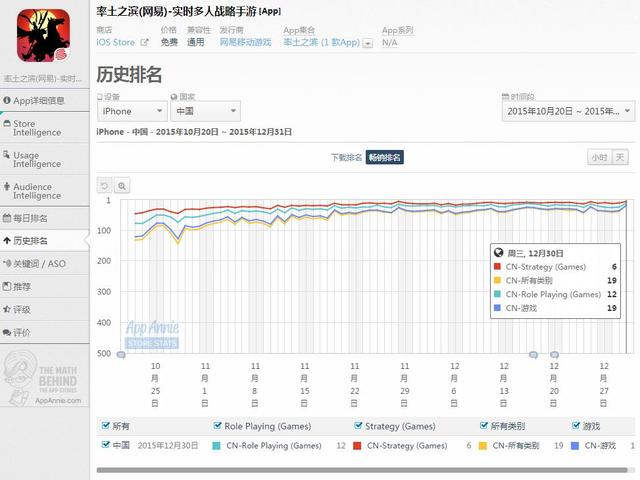Click the 历史排名 page heading
The width and height of the screenshot is (640, 480).
[x=129, y=75]
